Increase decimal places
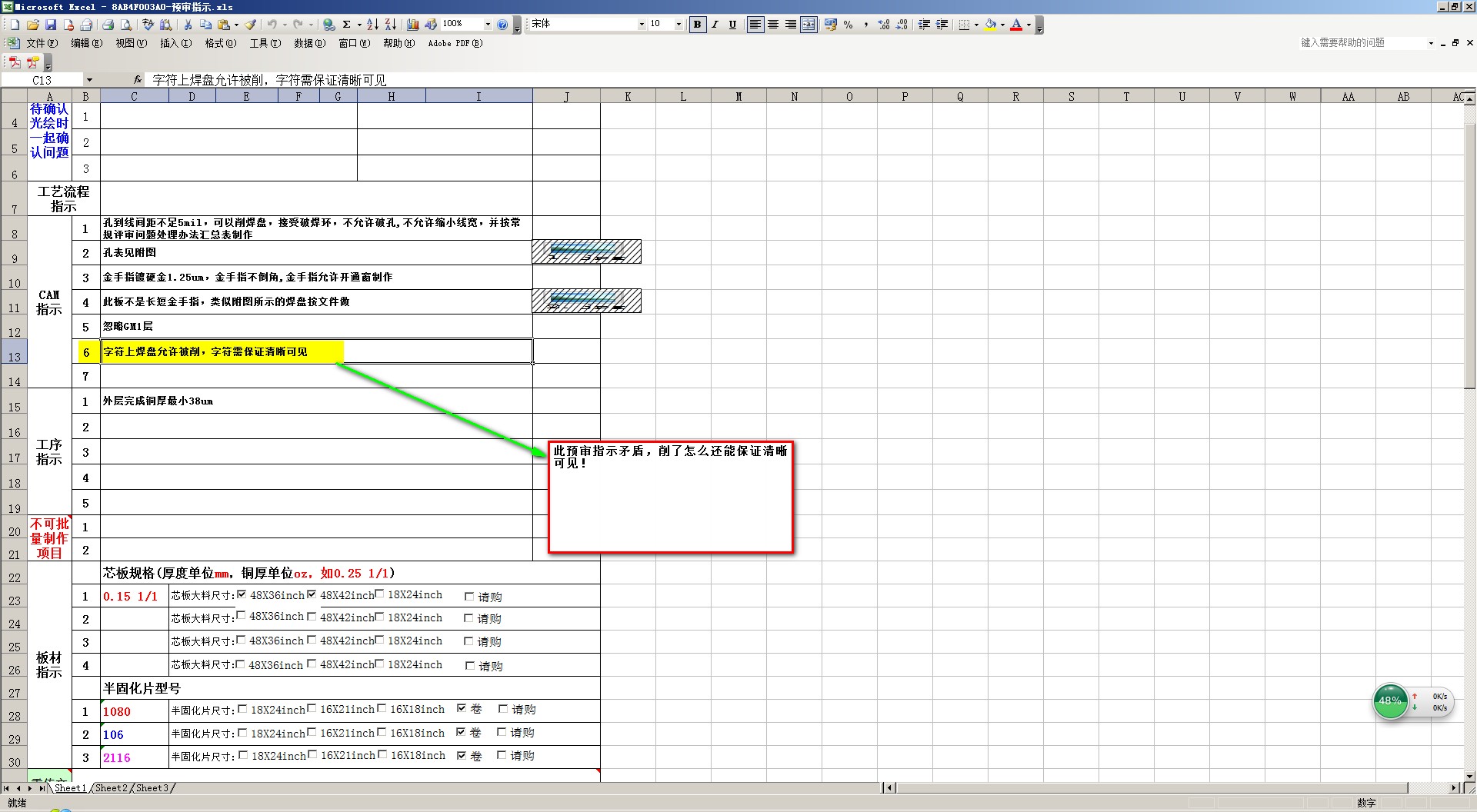Viewport: 1477px width, 812px height. tap(884, 25)
